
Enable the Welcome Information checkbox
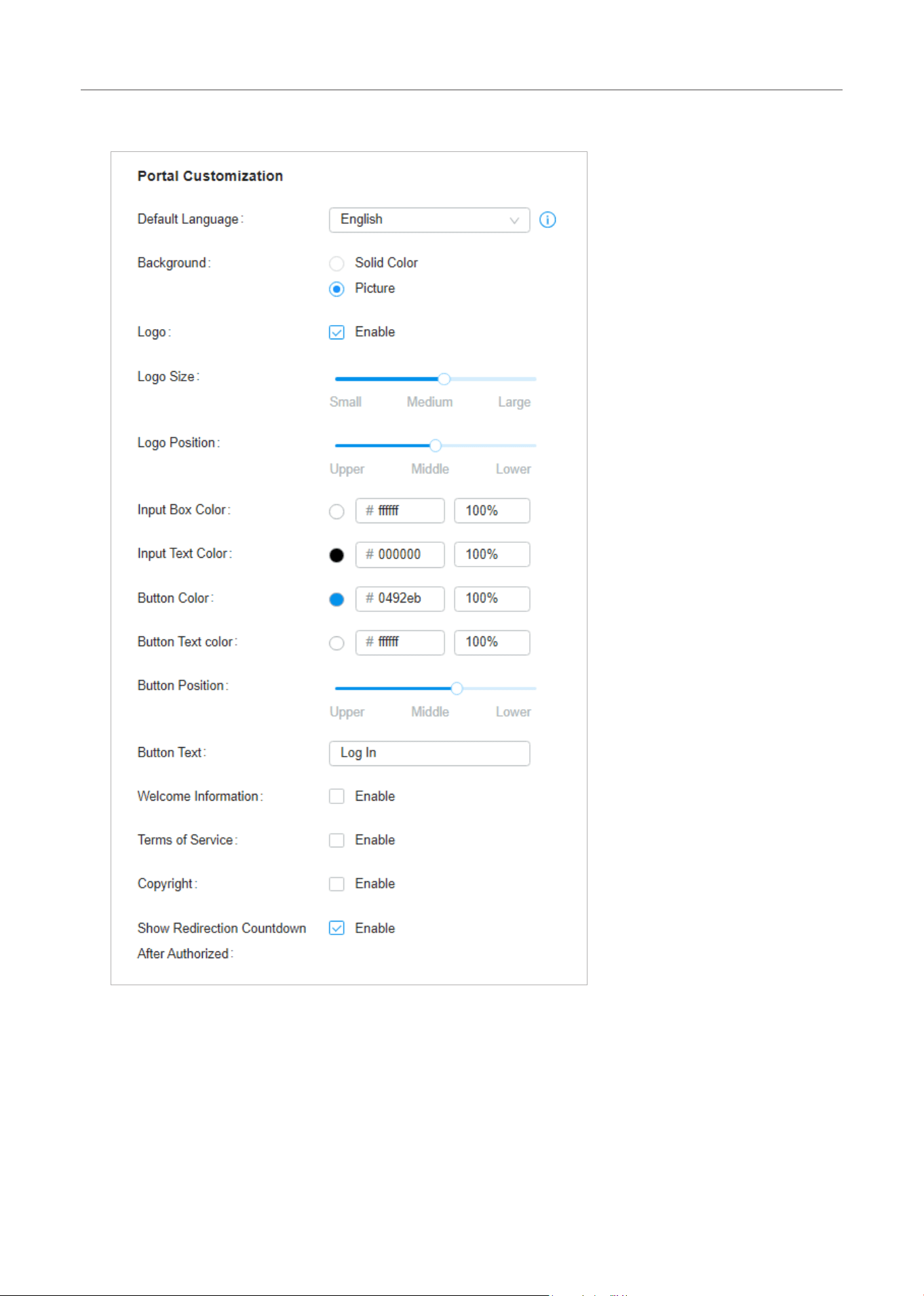(x=336, y=797)
